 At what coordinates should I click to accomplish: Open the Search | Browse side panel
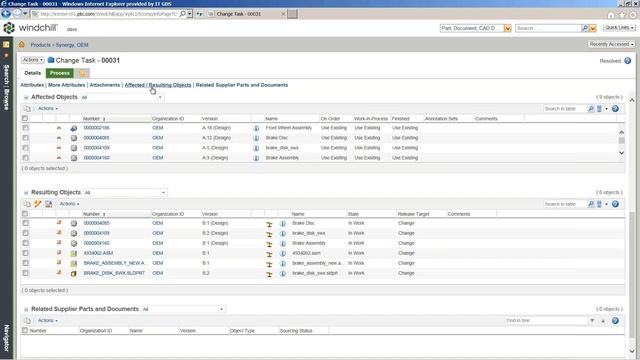[x=6, y=87]
